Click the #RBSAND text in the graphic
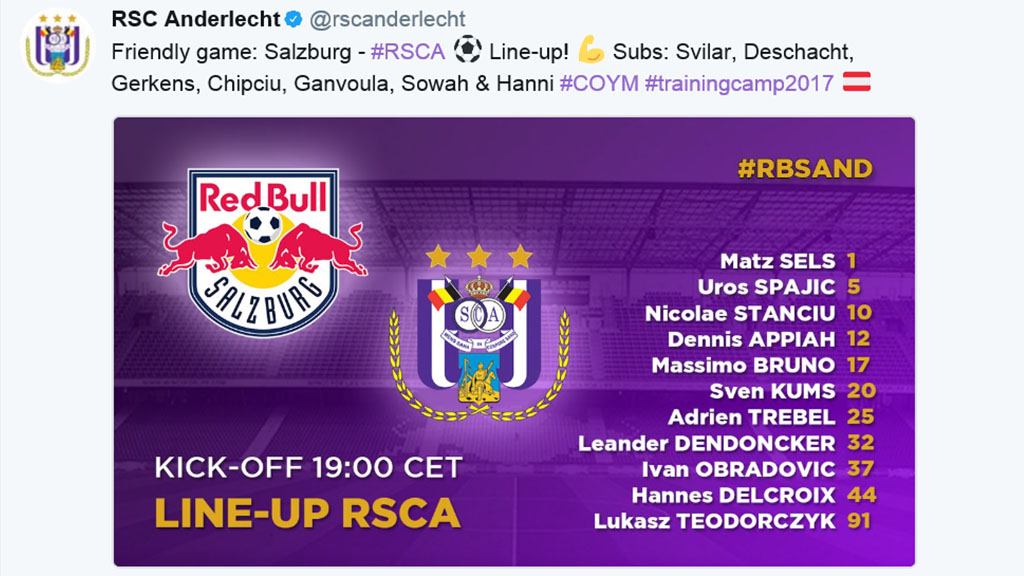 (804, 168)
